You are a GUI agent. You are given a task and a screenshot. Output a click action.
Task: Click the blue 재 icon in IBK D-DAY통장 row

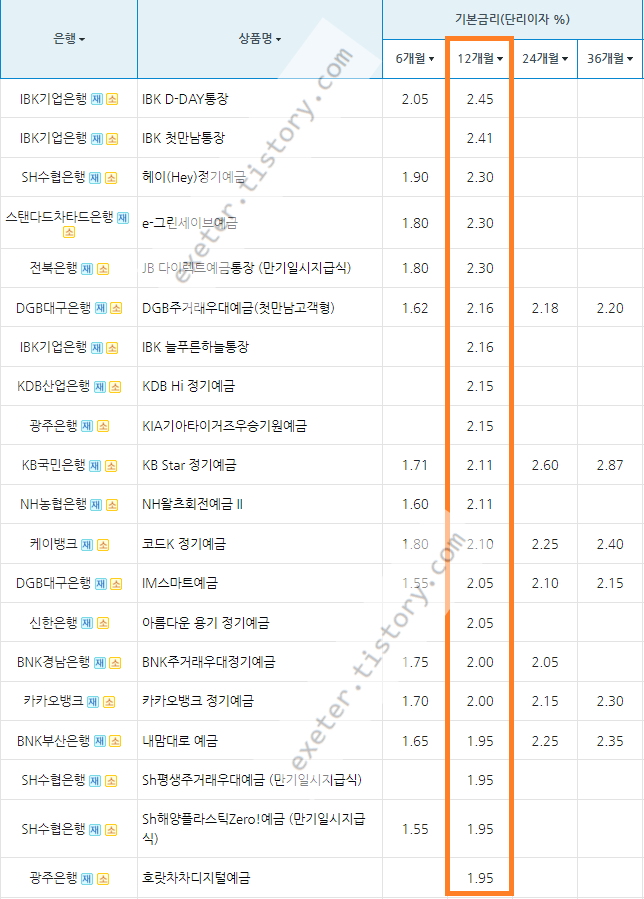(x=97, y=99)
